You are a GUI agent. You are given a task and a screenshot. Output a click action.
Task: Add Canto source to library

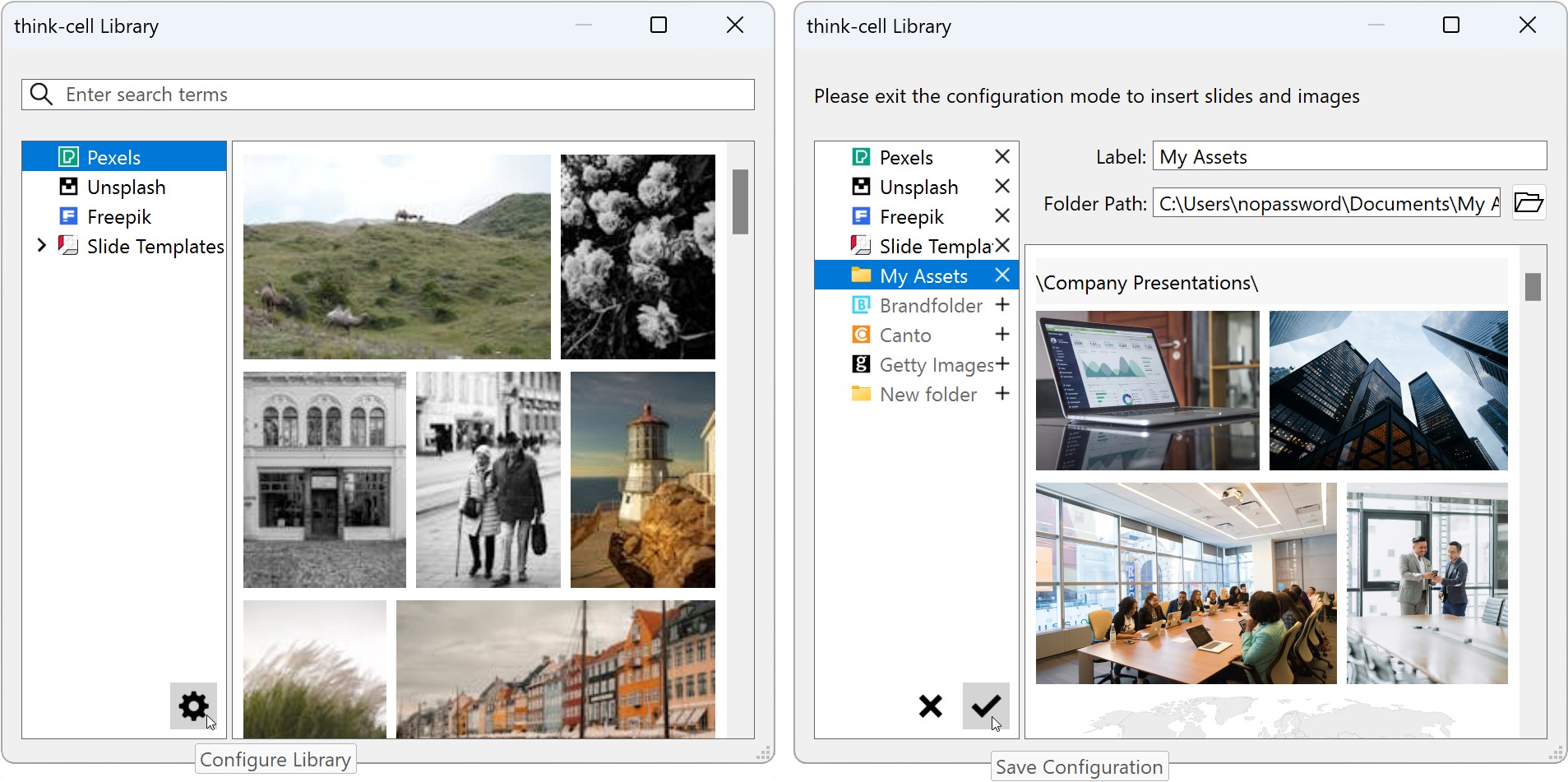click(x=1001, y=335)
